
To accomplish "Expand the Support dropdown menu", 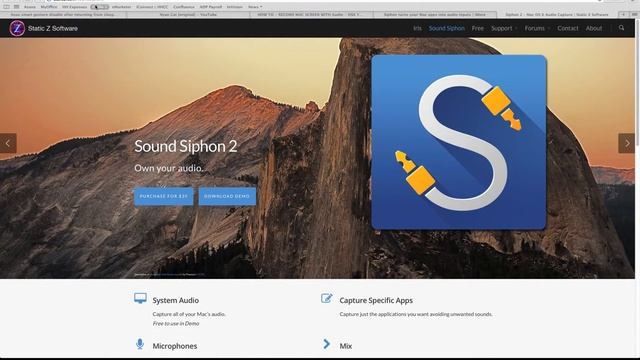I will 504,28.
